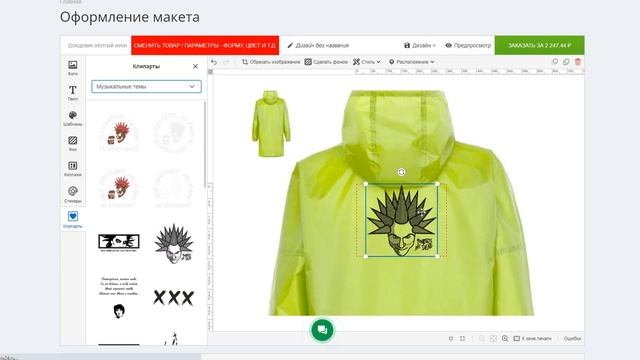Click the ruler corner box
The height and width of the screenshot is (360, 640).
tap(211, 72)
